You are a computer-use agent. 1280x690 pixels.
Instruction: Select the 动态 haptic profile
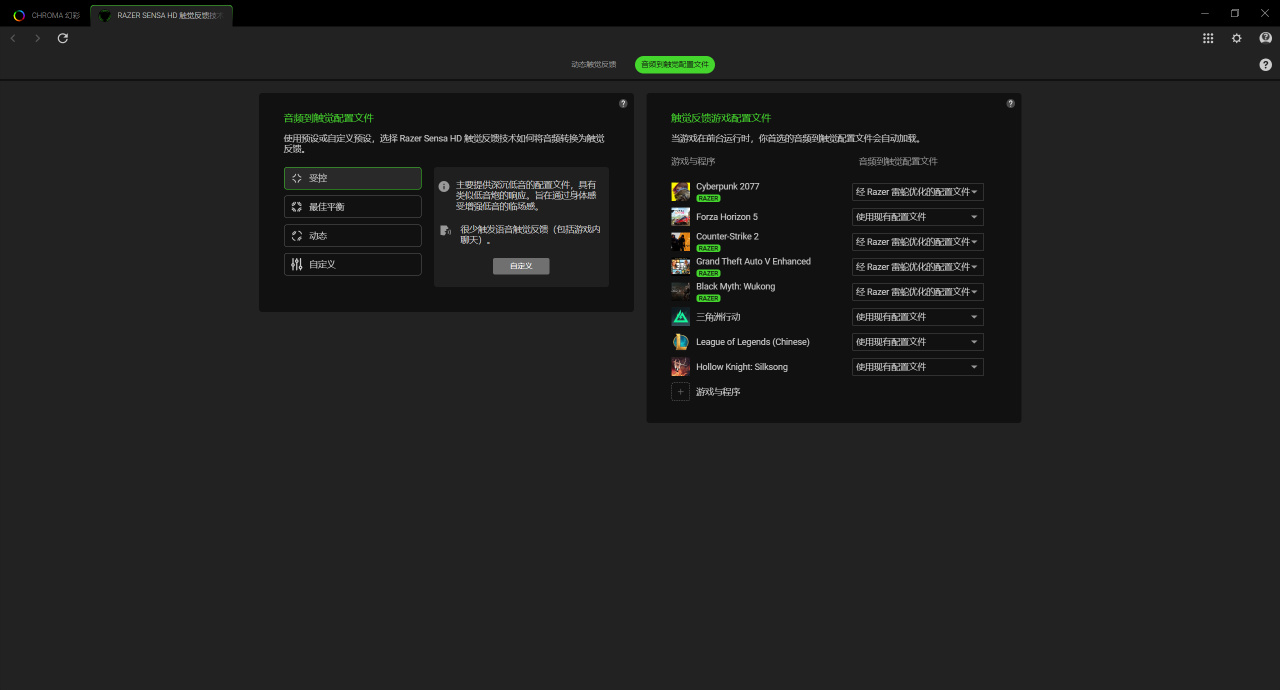[x=352, y=236]
